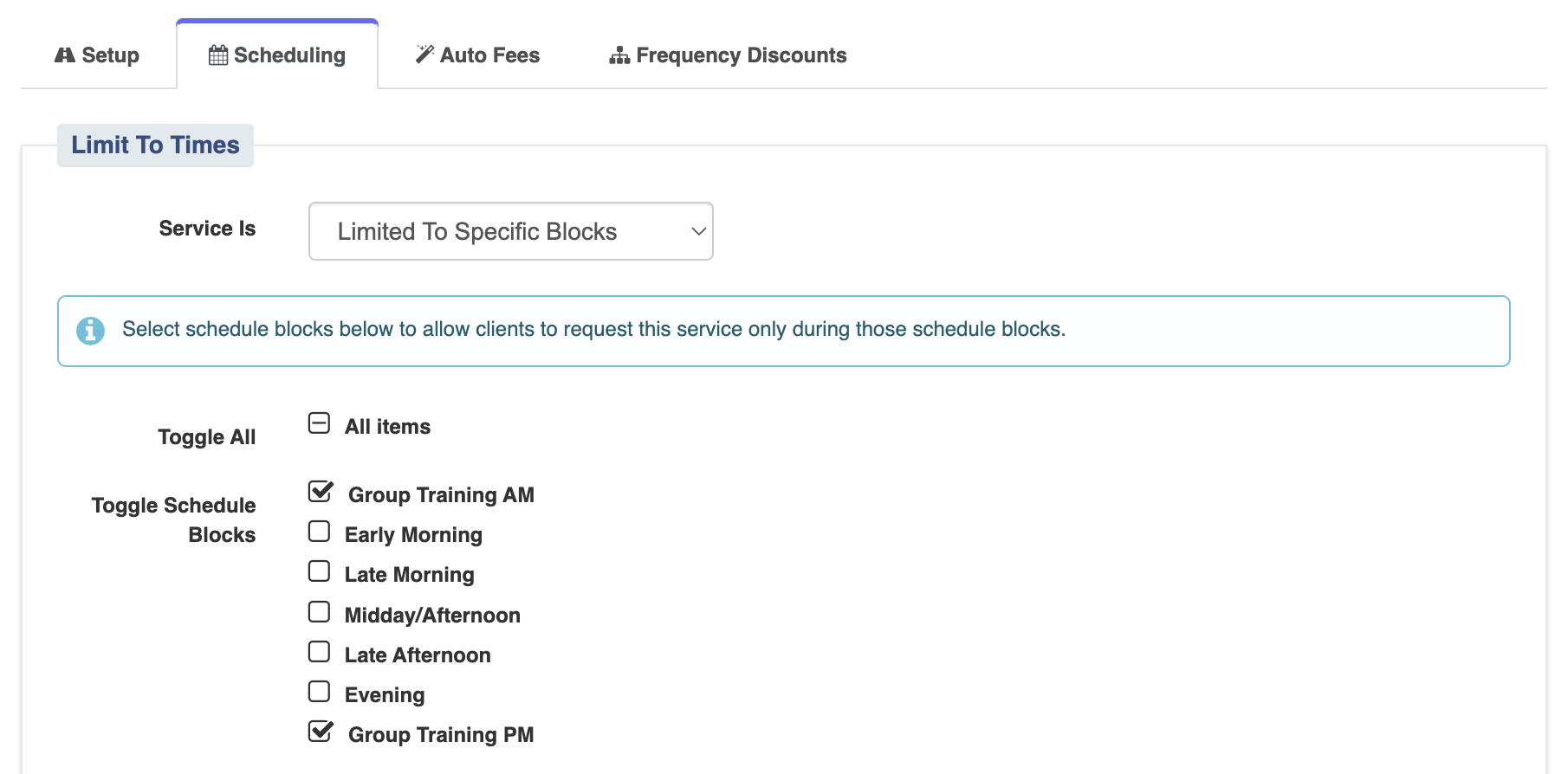Enable the Early Morning schedule block
Image resolution: width=1568 pixels, height=774 pixels.
[x=320, y=532]
